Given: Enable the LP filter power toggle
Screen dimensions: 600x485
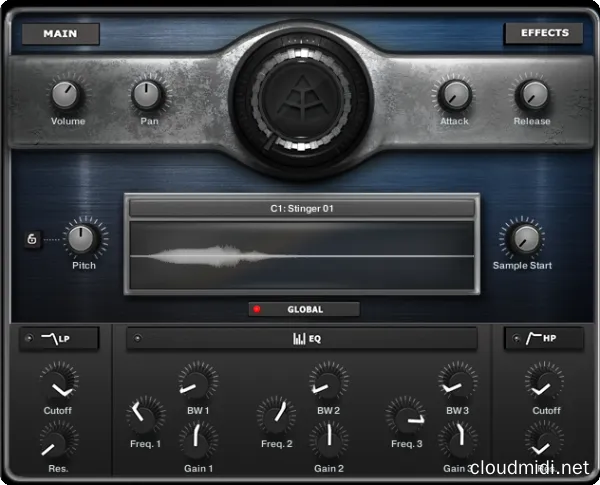Looking at the screenshot, I should click(x=29, y=338).
